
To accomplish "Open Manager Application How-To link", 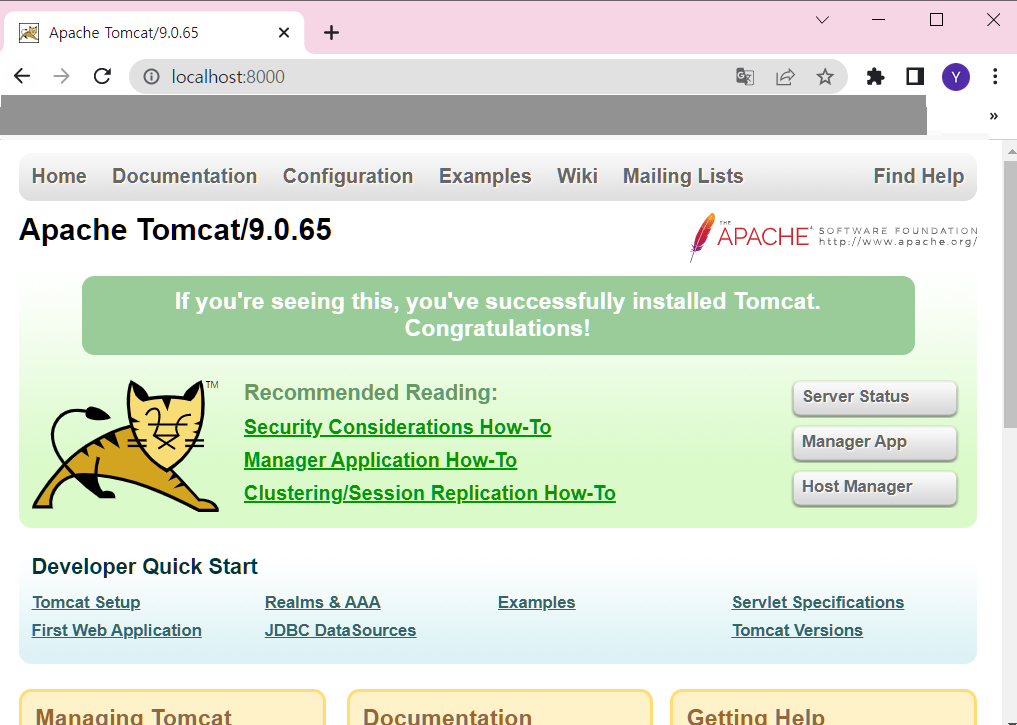I will click(380, 460).
